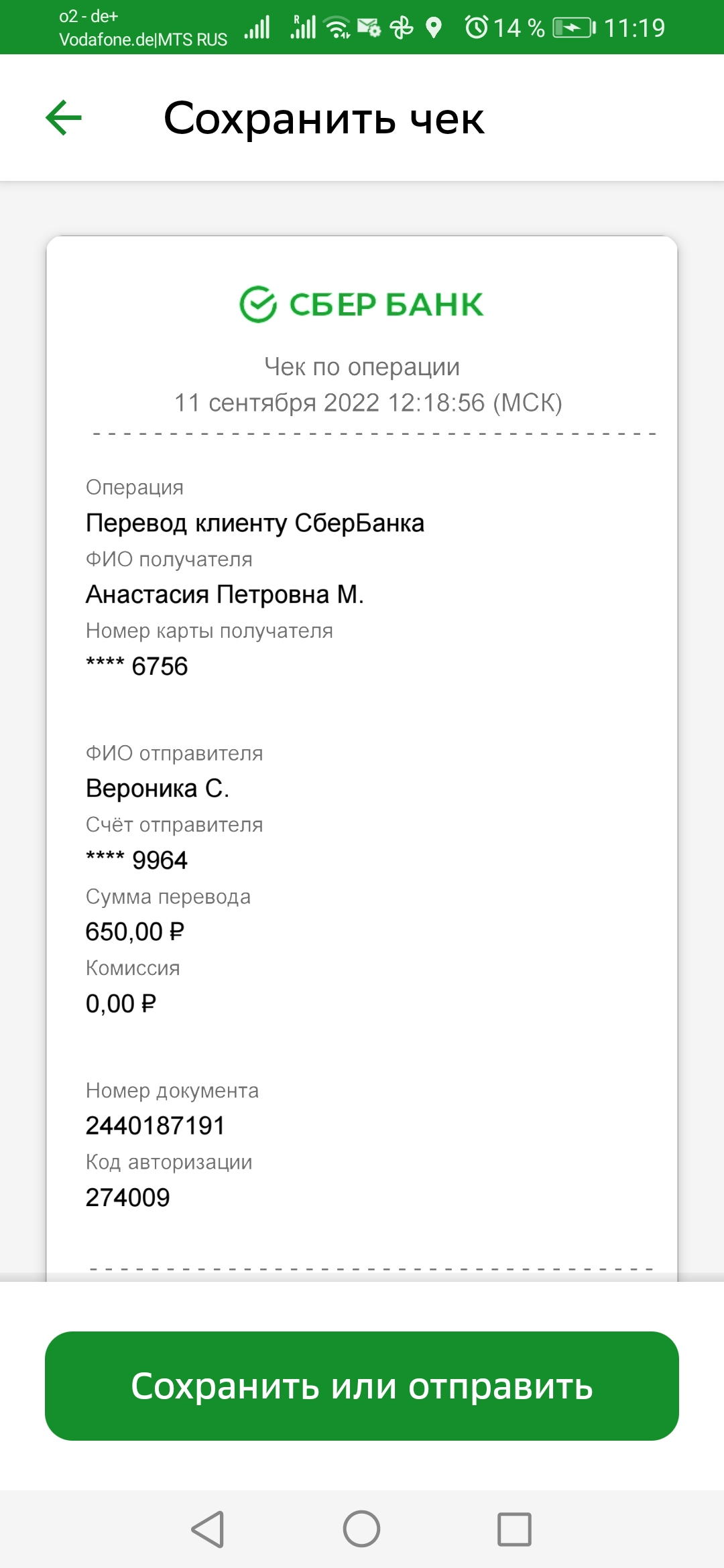Viewport: 724px width, 1568px height.
Task: Tap the Сохранить чек page title
Action: pyautogui.click(x=324, y=119)
